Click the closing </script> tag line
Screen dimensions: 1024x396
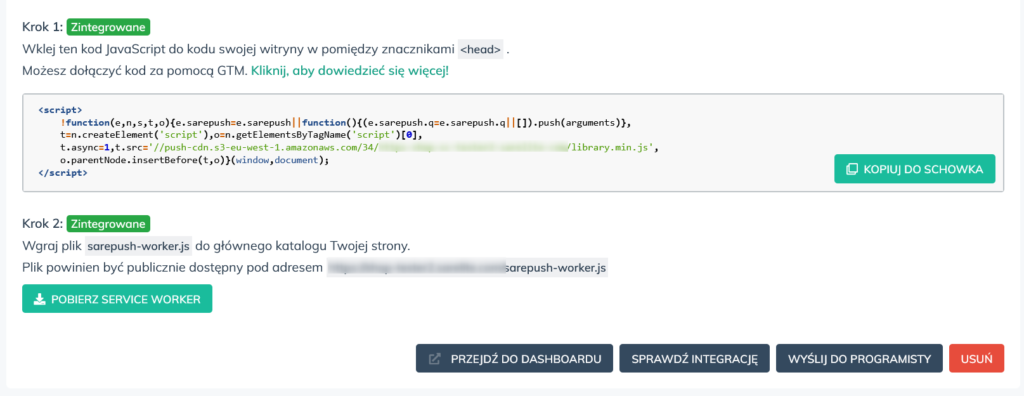coord(63,173)
